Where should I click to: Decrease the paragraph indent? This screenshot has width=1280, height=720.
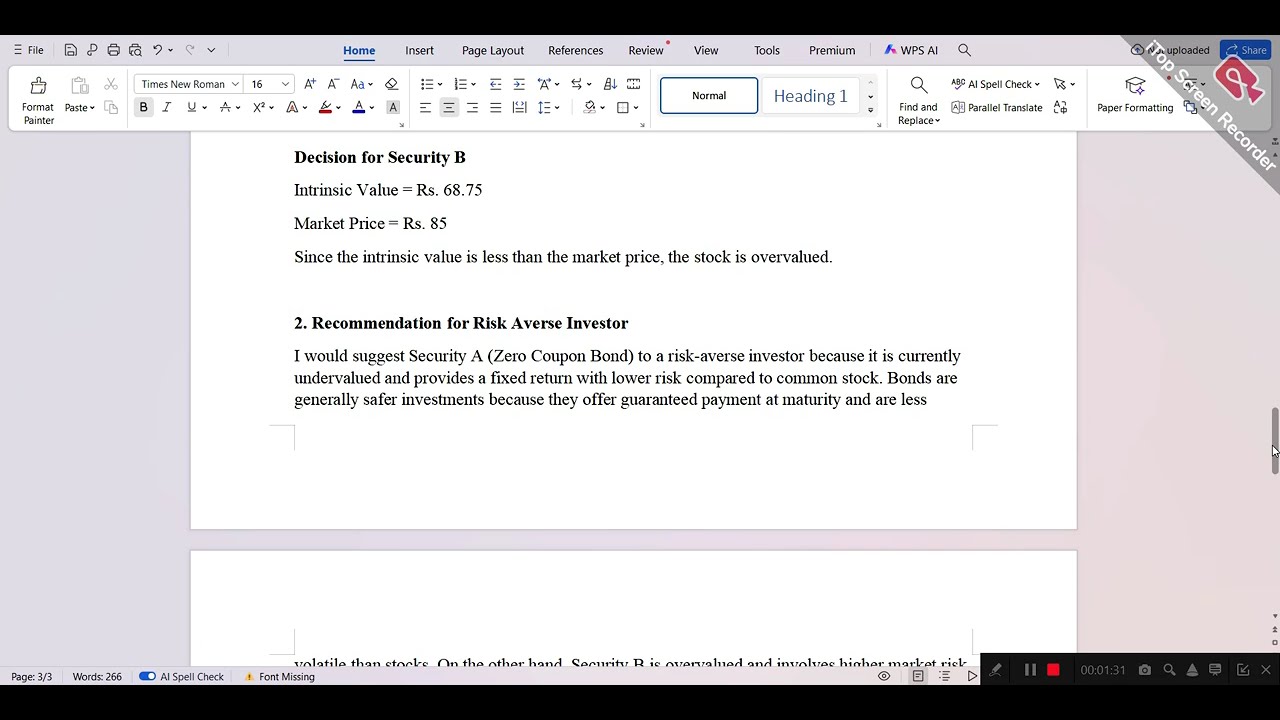pos(495,84)
